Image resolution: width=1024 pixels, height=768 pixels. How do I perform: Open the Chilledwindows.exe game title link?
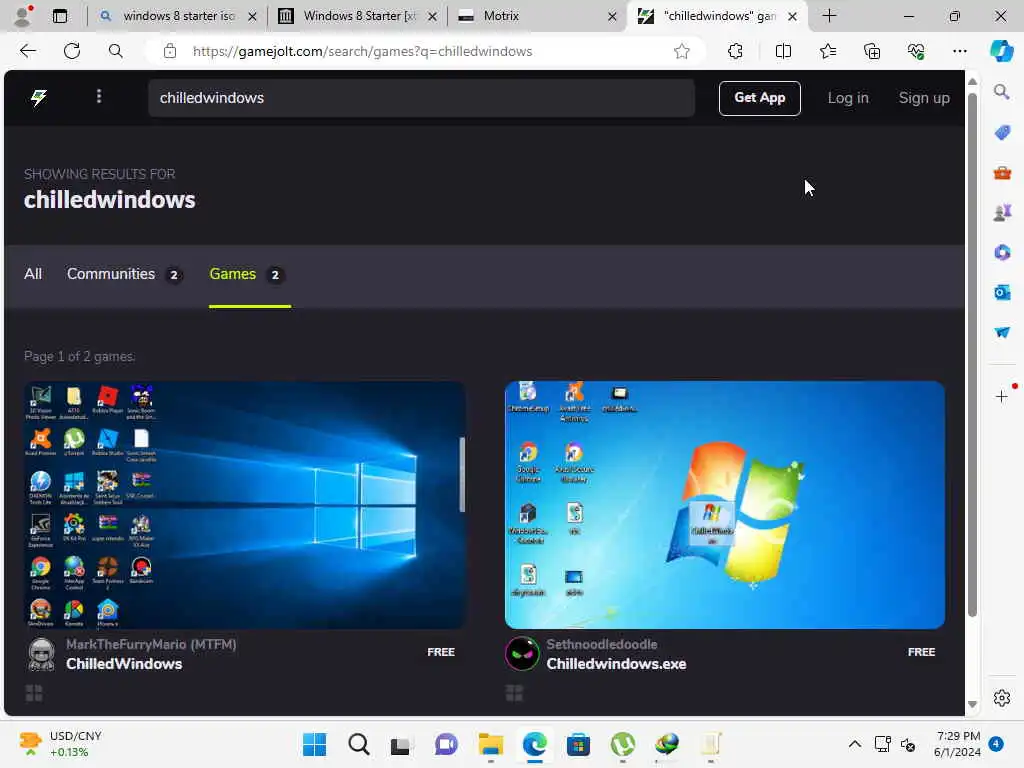[x=616, y=664]
